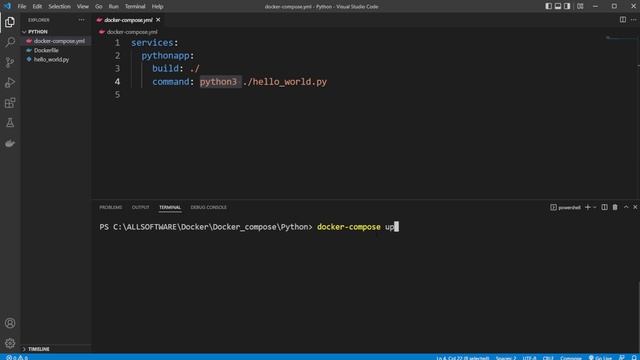640x360 pixels.
Task: Change CRLF end-of-line sequence
Action: [548, 357]
